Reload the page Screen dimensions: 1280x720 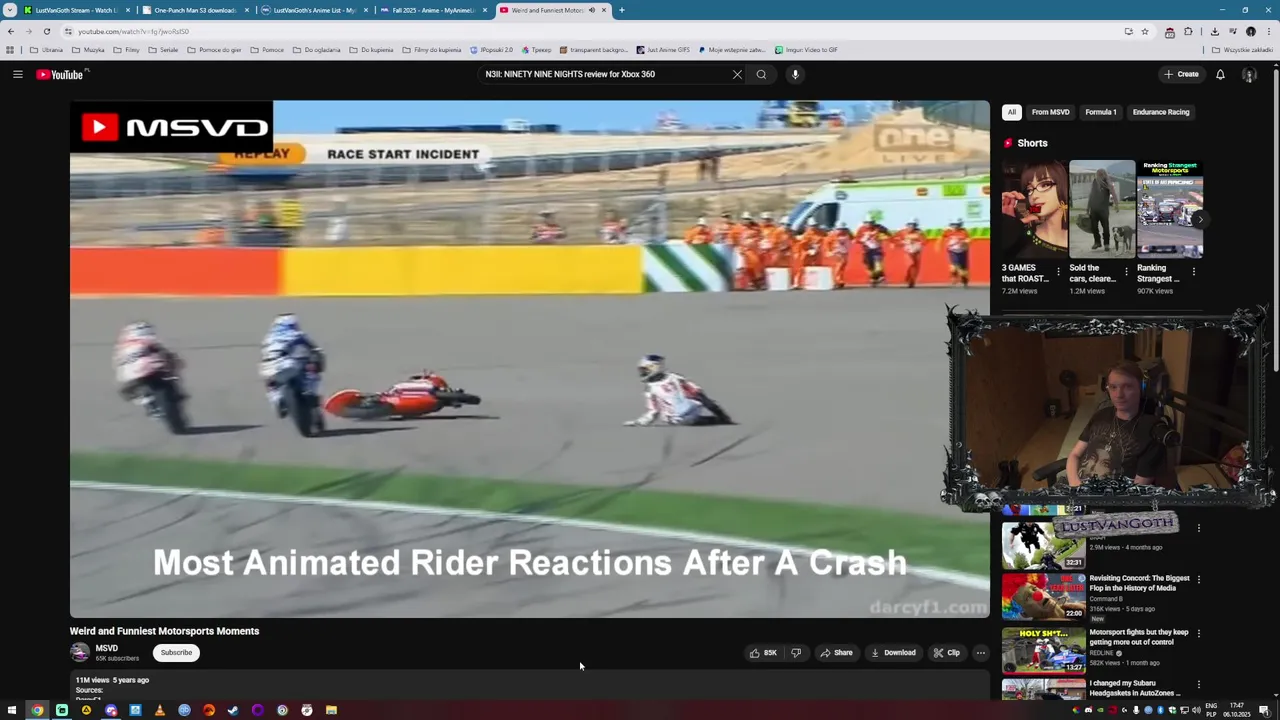click(46, 31)
